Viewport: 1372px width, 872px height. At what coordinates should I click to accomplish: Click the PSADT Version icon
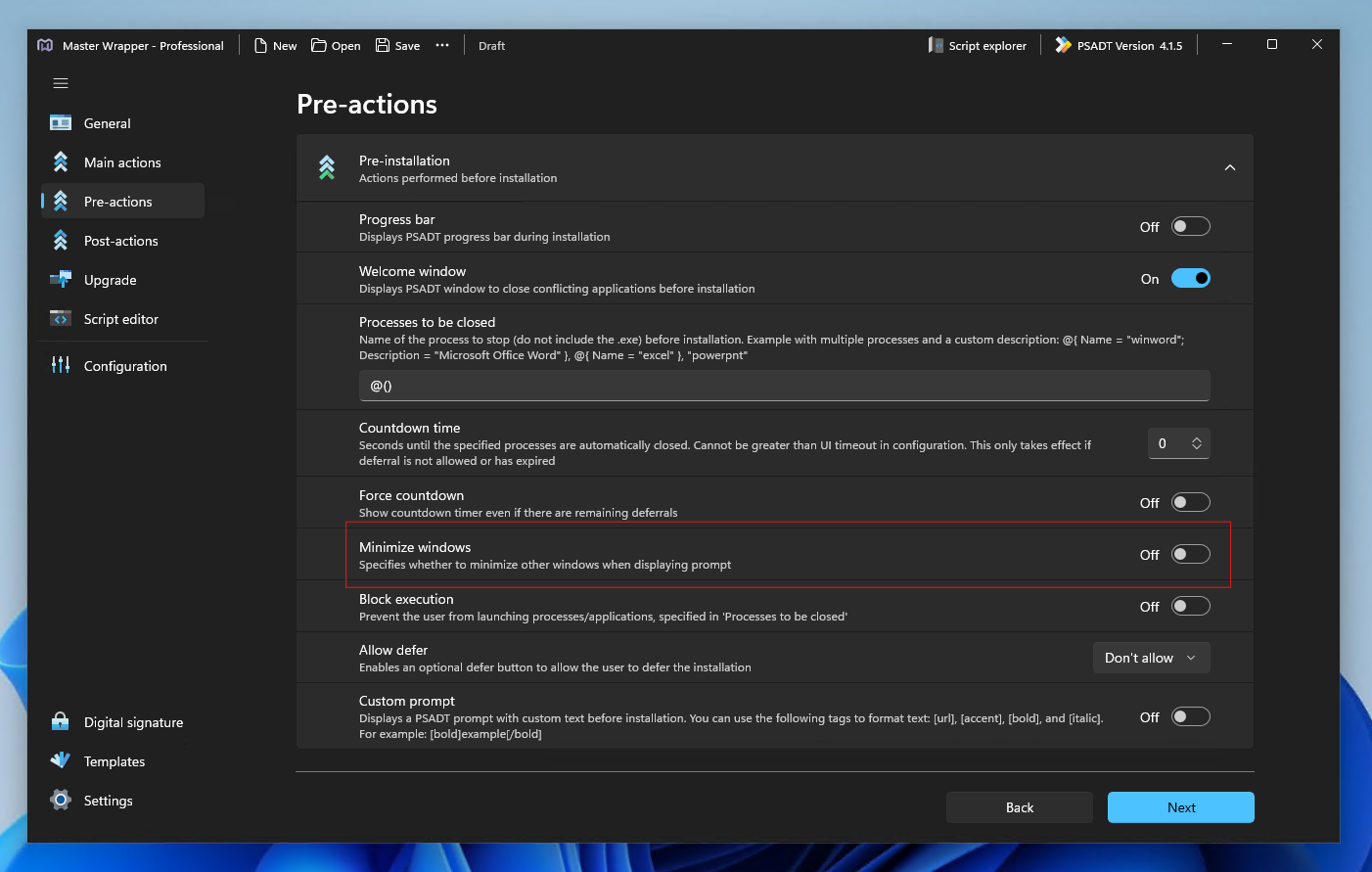[1063, 45]
